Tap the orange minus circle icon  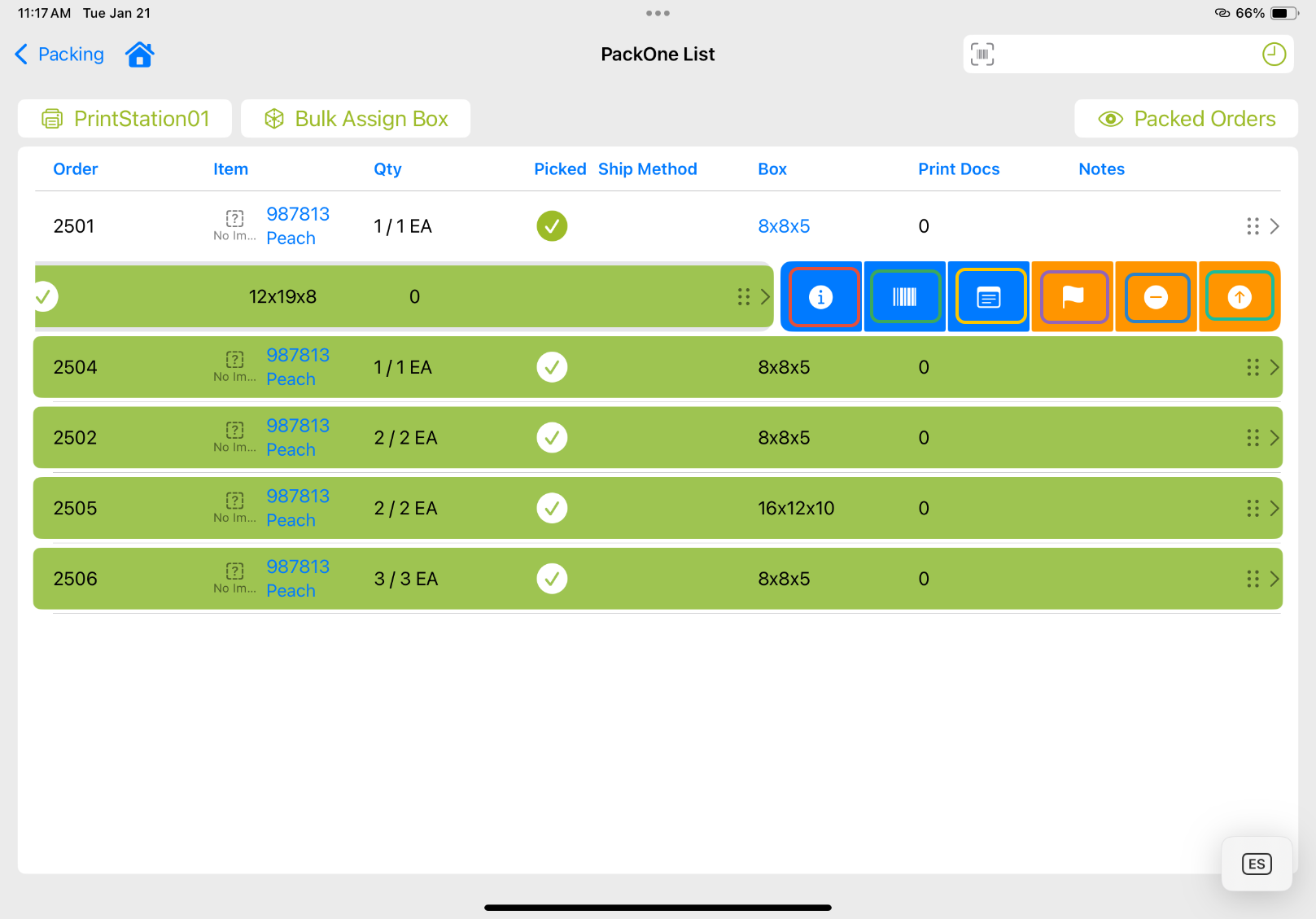(1156, 297)
